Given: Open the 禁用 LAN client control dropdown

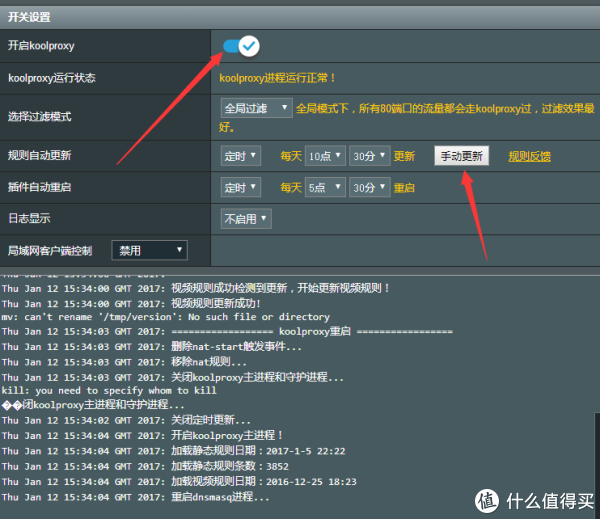Looking at the screenshot, I should click(x=150, y=250).
